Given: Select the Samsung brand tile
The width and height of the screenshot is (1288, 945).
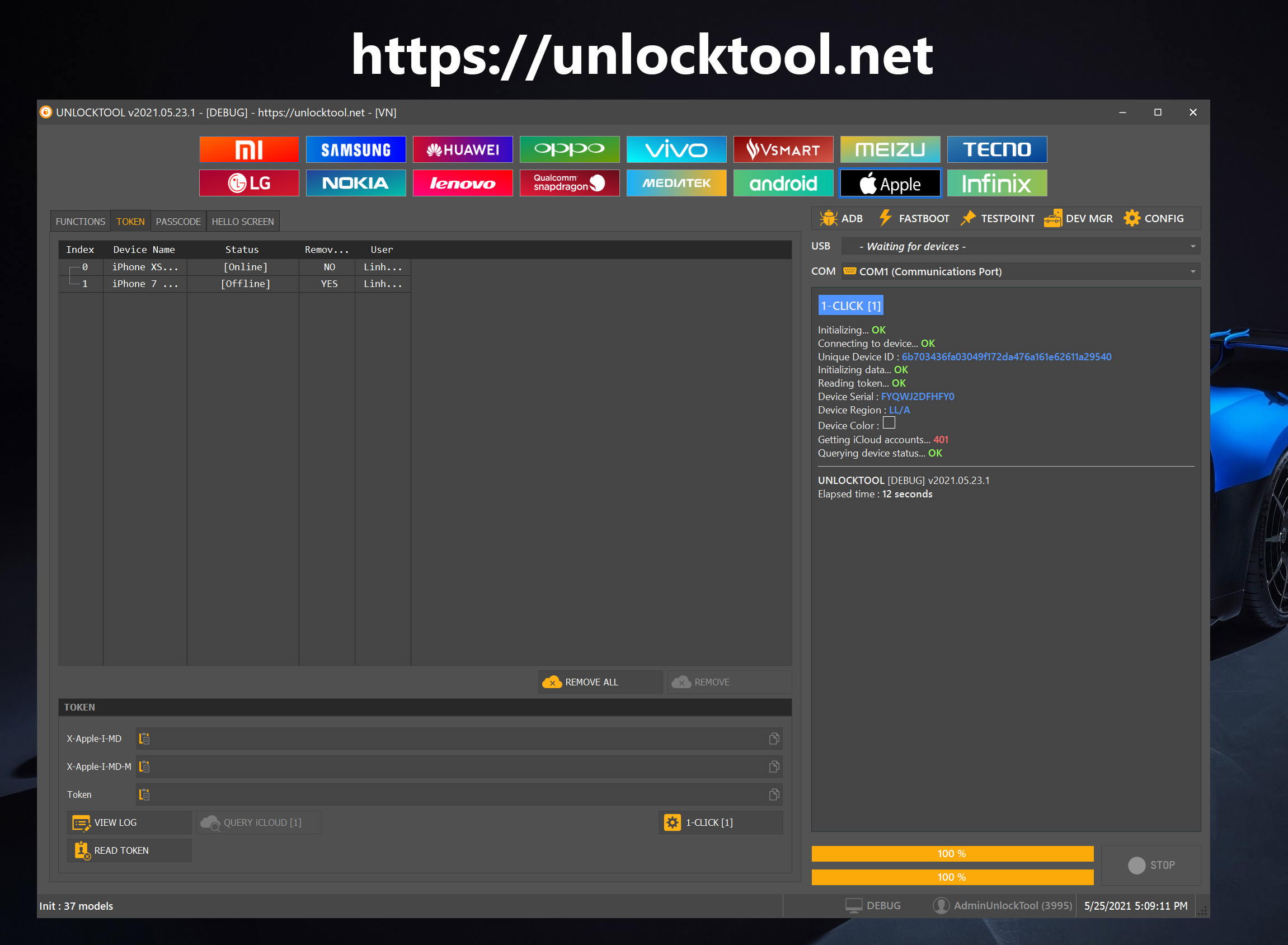Looking at the screenshot, I should pos(356,149).
